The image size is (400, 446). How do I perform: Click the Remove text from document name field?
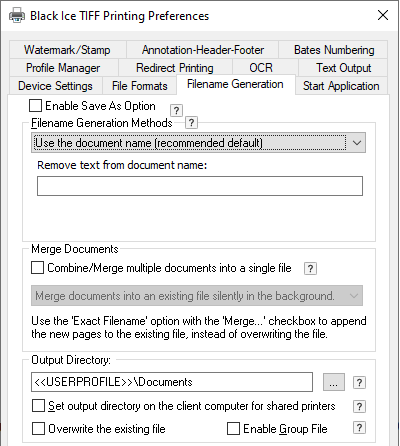[x=200, y=186]
